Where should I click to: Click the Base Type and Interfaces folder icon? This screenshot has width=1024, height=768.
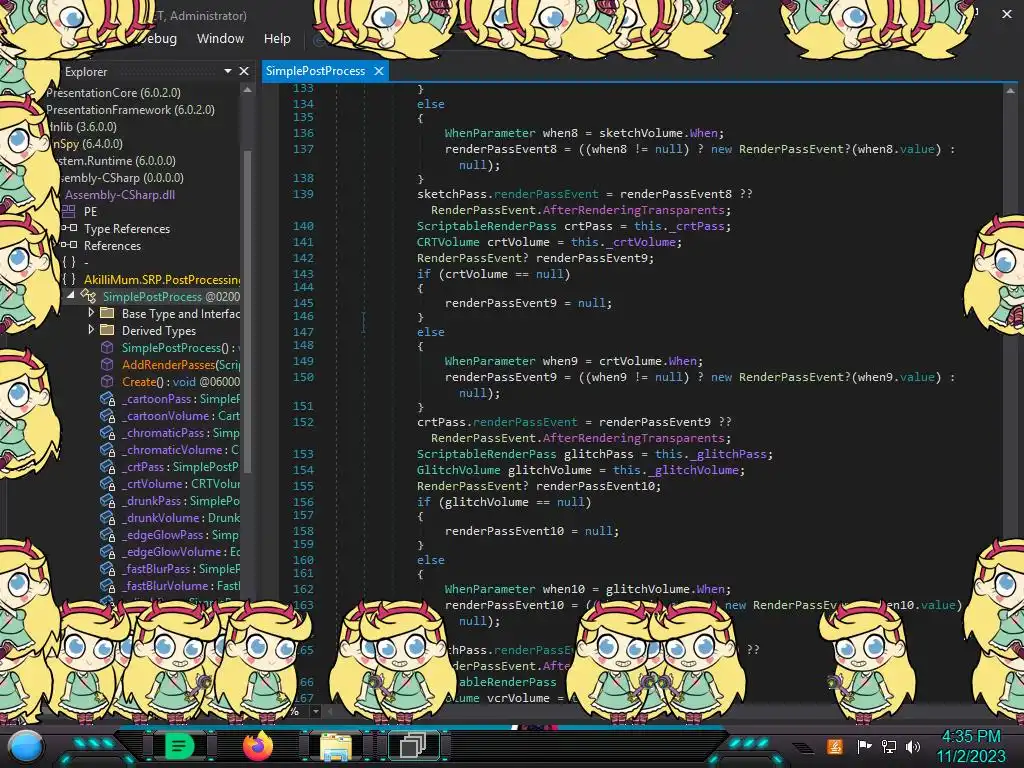point(107,313)
